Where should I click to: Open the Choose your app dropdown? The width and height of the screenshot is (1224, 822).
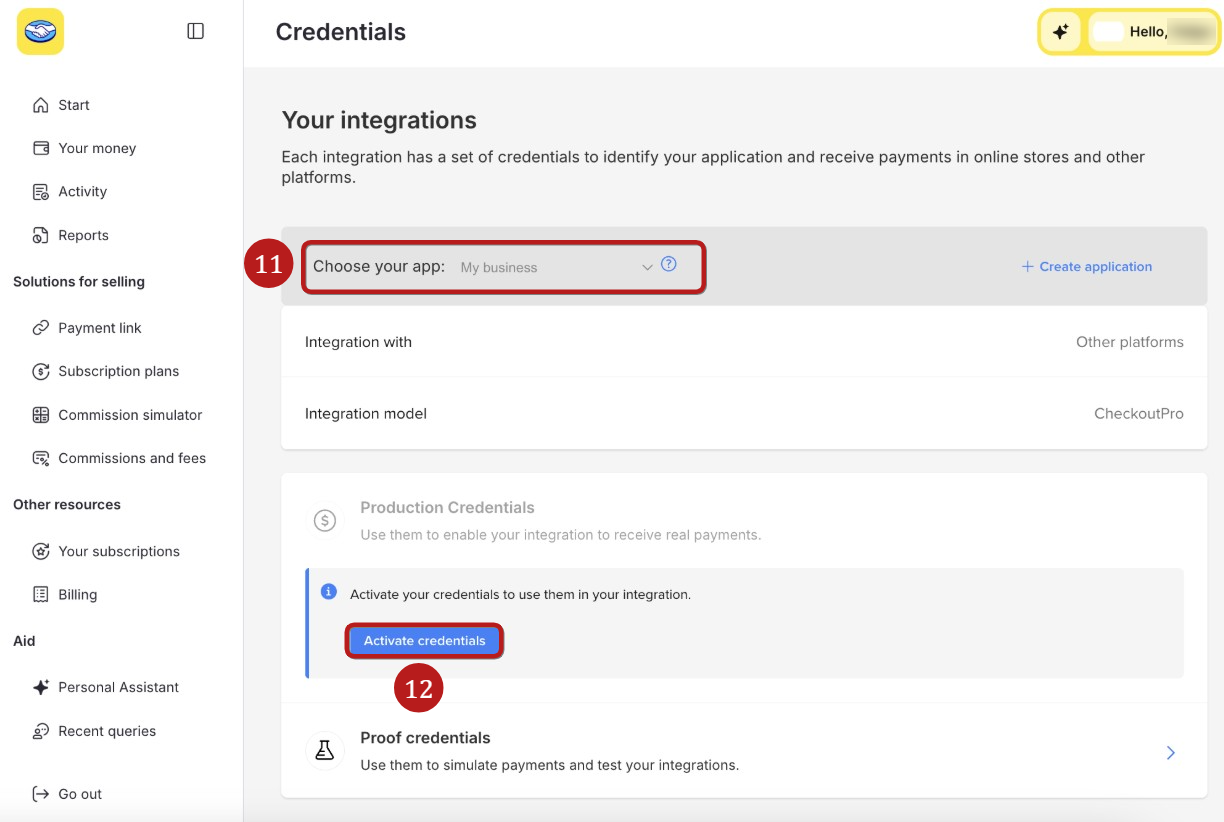(505, 267)
